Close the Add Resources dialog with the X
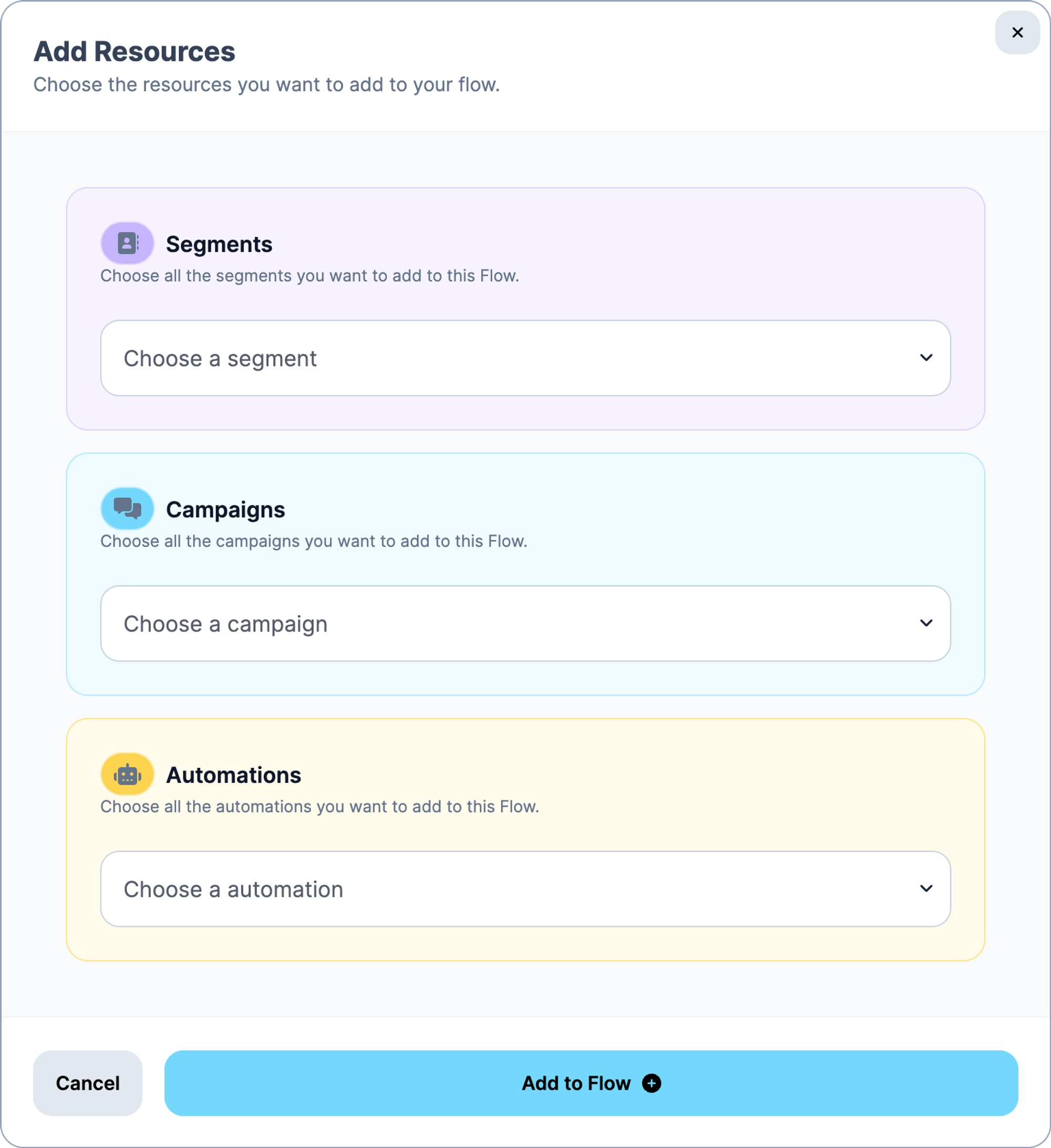Screen dimensions: 1051x1148 point(1017,33)
